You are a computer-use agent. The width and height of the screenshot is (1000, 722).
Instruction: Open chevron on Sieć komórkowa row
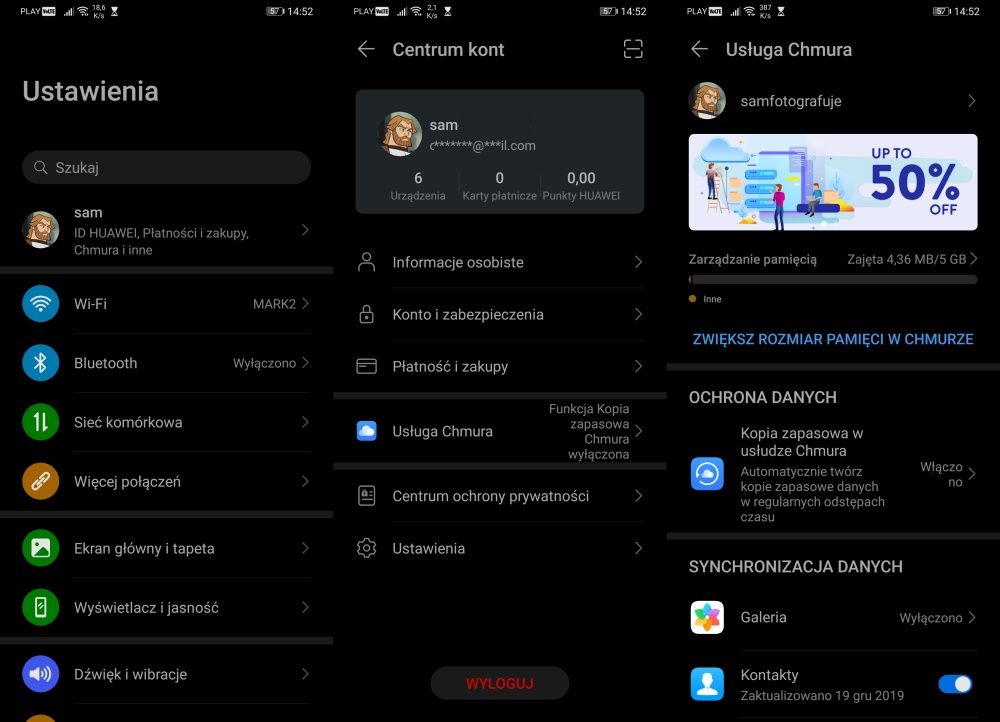point(305,422)
